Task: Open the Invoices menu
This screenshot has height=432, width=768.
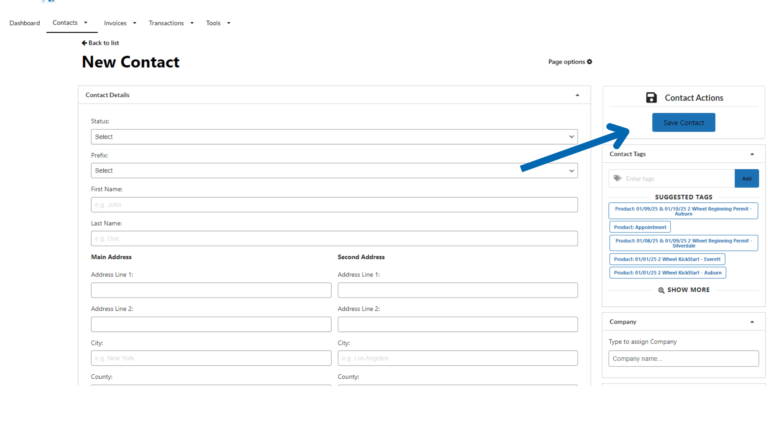Action: 119,22
